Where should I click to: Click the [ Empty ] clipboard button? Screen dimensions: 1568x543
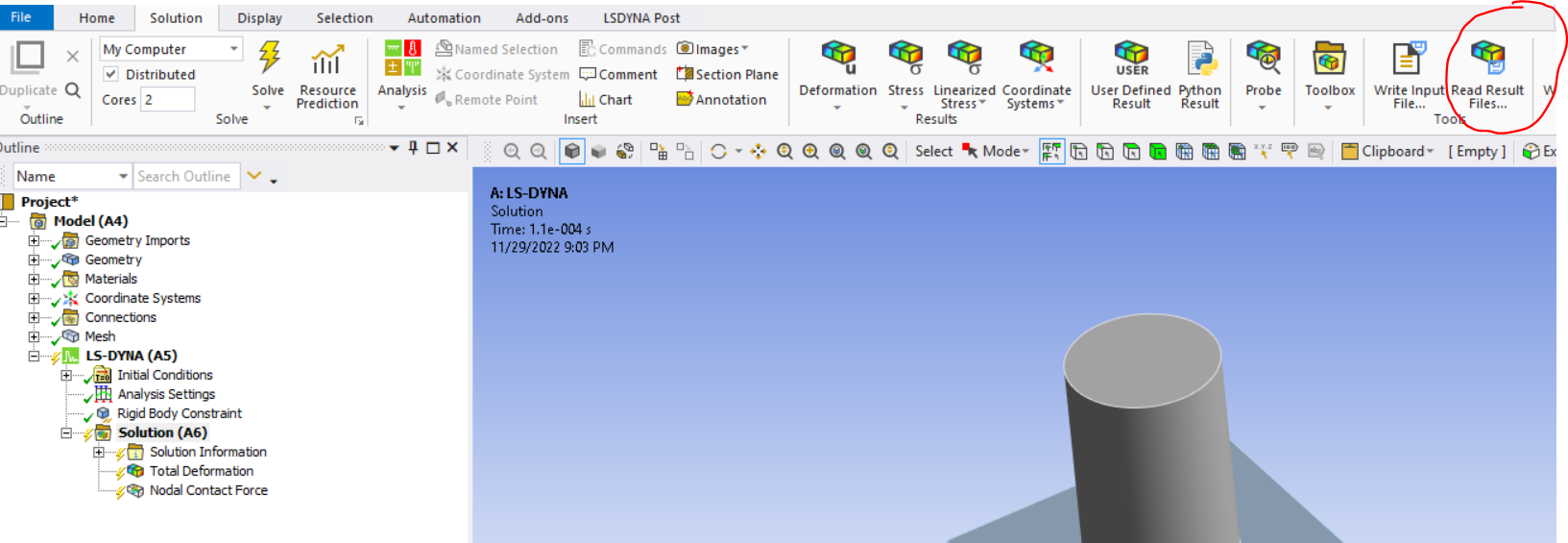click(x=1477, y=151)
